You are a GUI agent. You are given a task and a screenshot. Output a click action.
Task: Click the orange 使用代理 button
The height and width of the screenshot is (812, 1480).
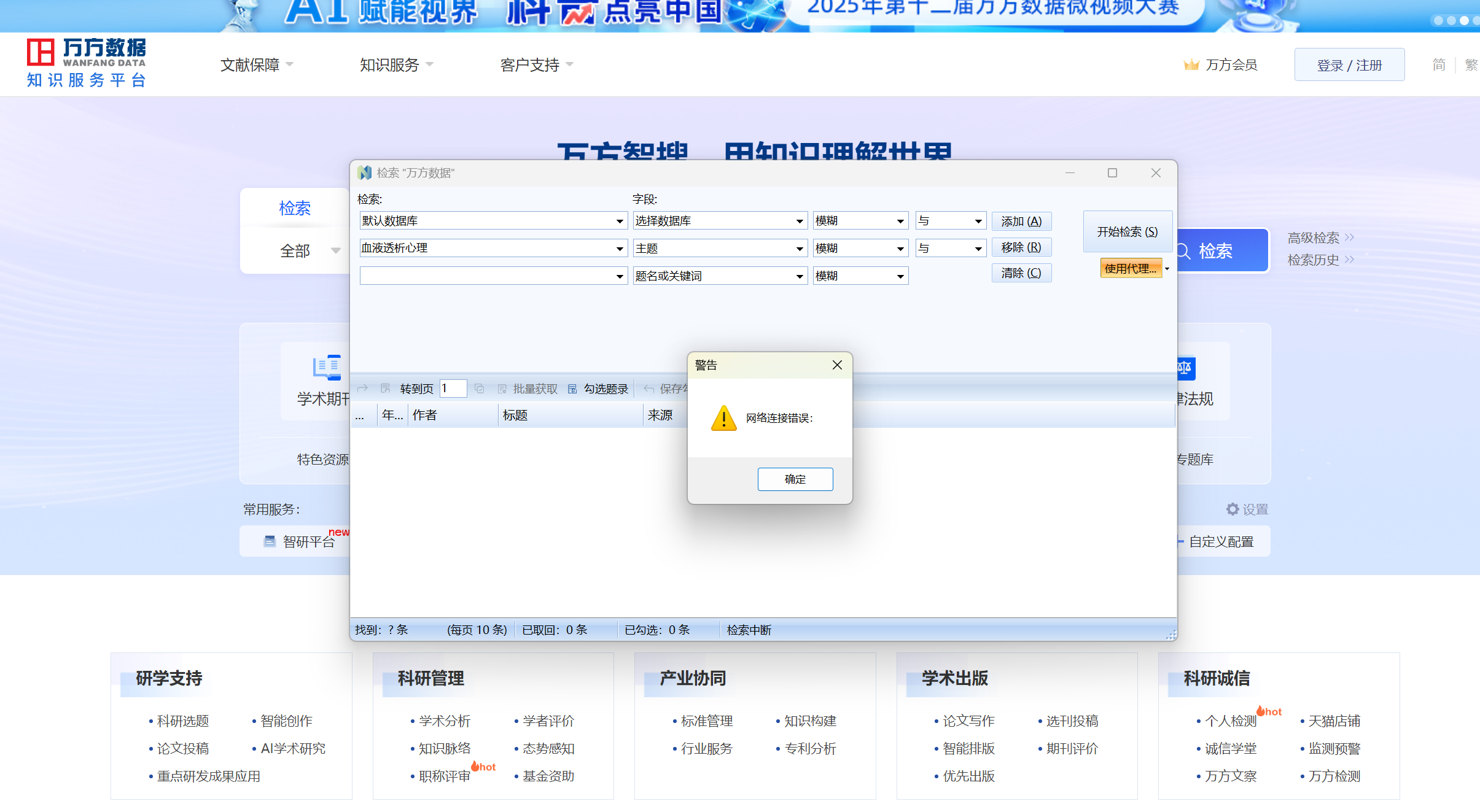(1131, 268)
